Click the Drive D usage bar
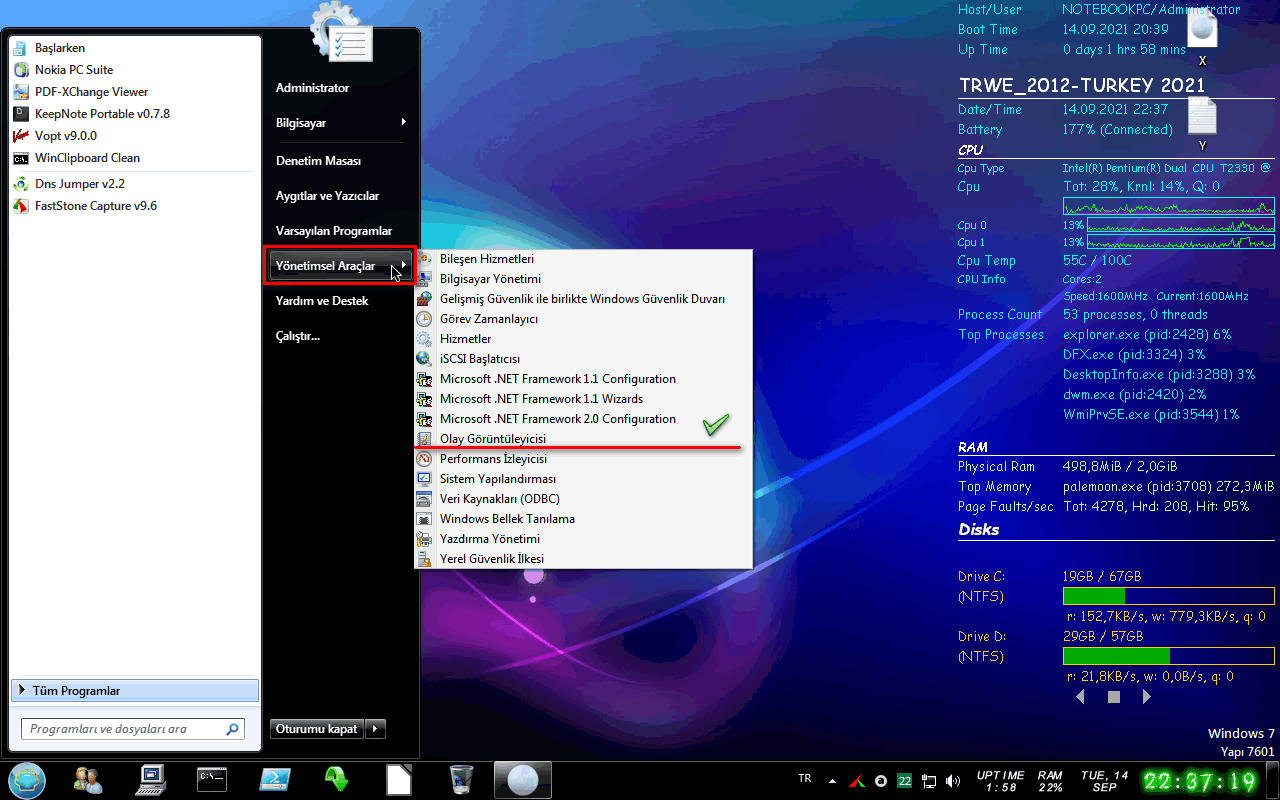The image size is (1280, 800). point(1169,656)
